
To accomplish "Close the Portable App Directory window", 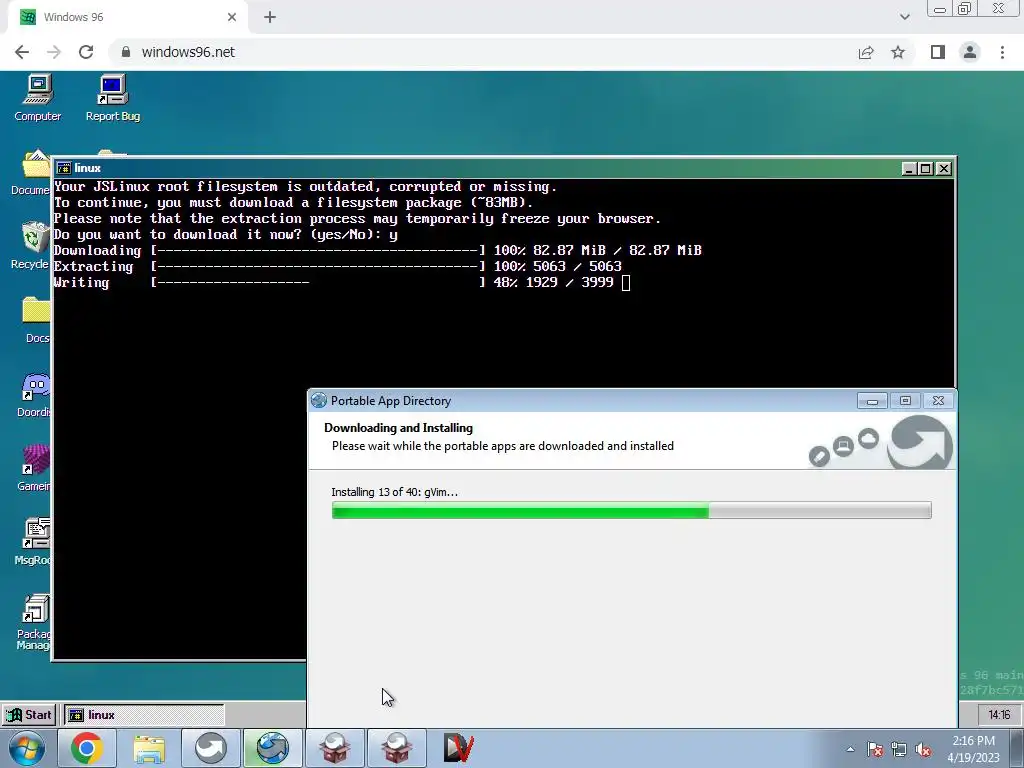I will coord(938,400).
